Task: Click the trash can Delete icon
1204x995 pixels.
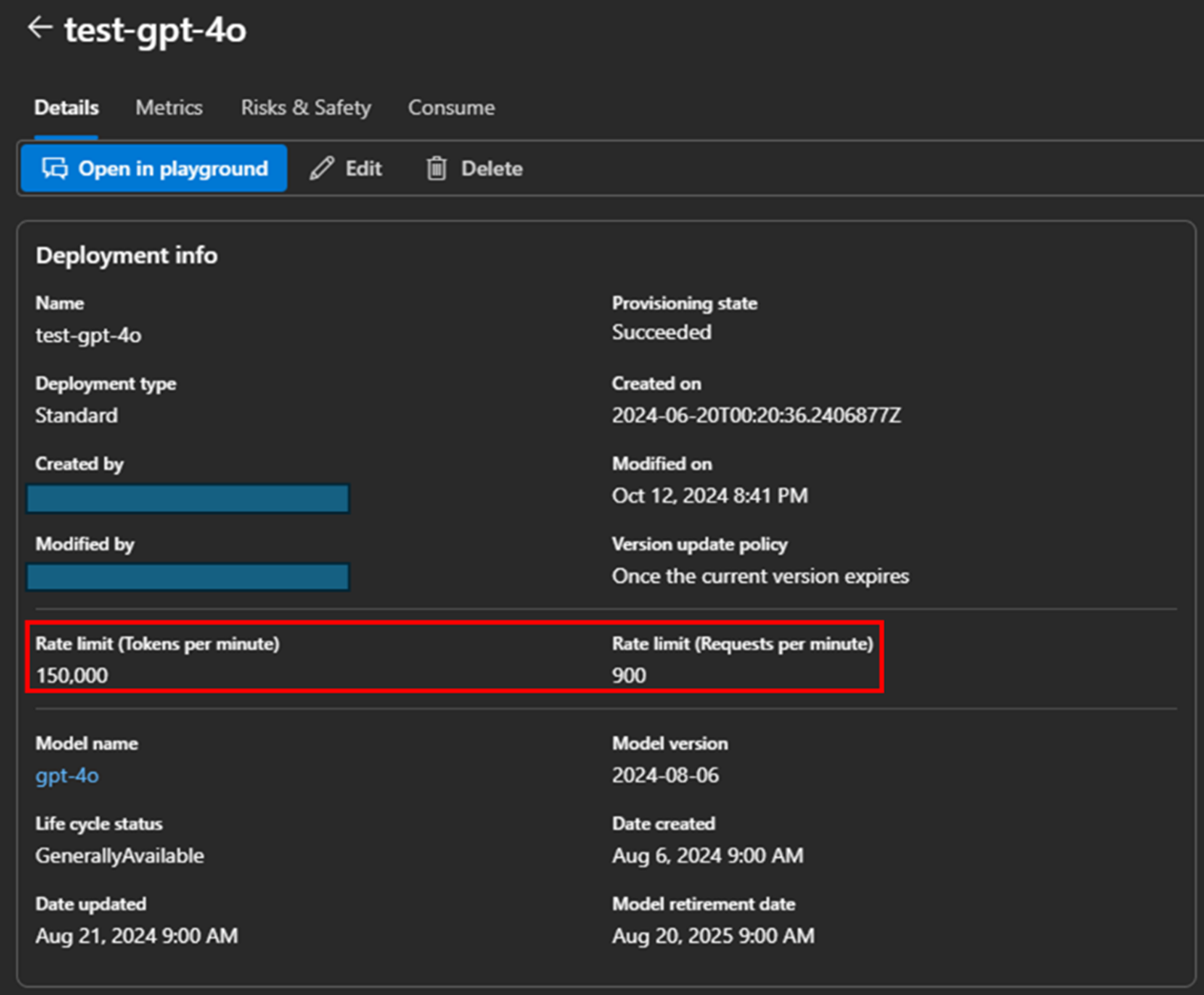Action: click(436, 169)
